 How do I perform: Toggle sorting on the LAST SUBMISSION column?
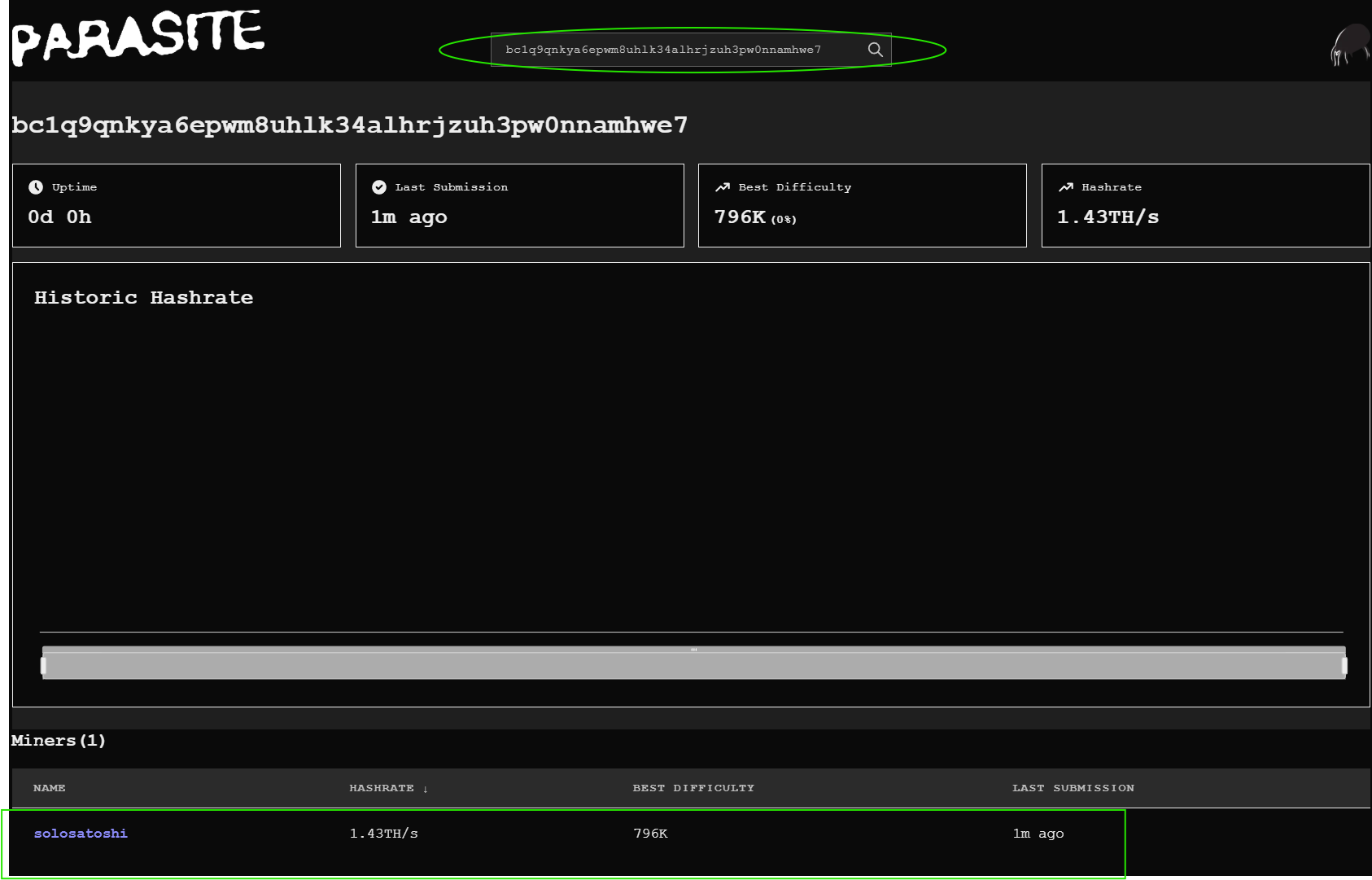pos(1073,788)
